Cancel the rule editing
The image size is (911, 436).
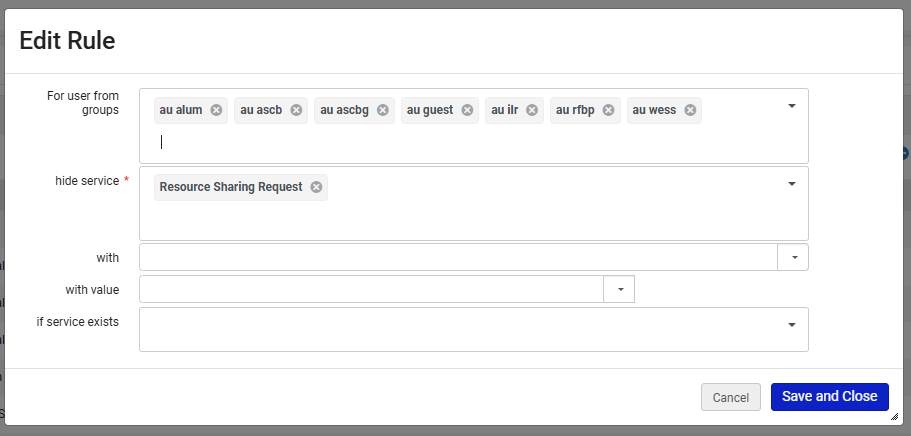(730, 397)
